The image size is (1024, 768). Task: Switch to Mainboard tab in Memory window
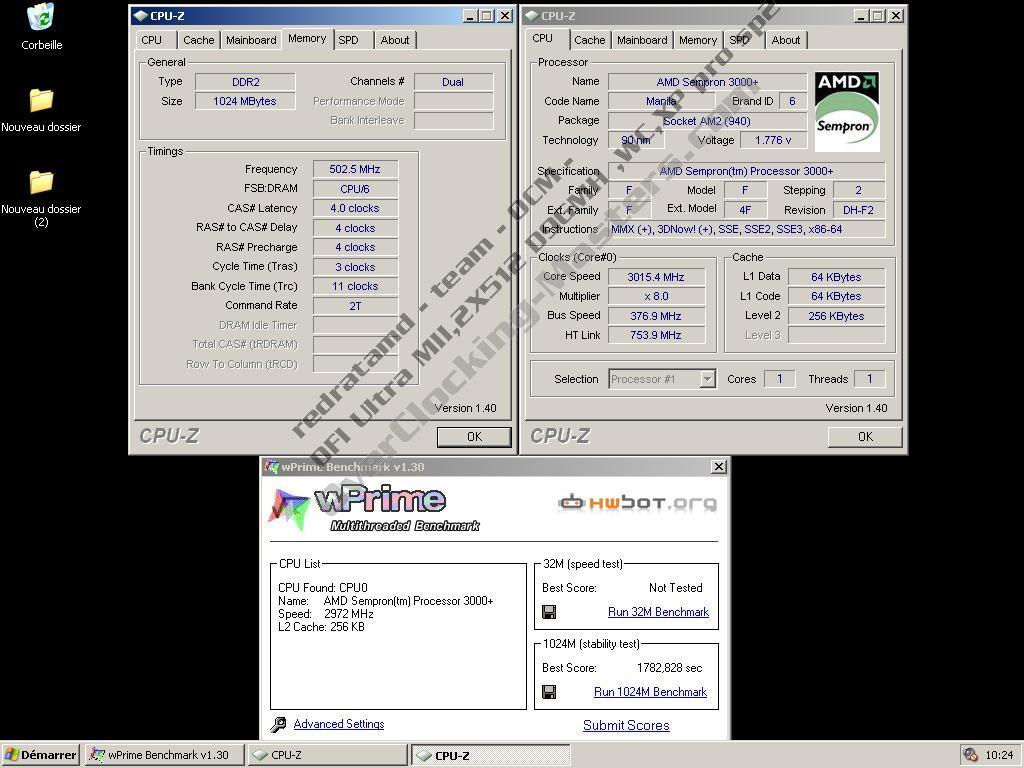coord(251,40)
